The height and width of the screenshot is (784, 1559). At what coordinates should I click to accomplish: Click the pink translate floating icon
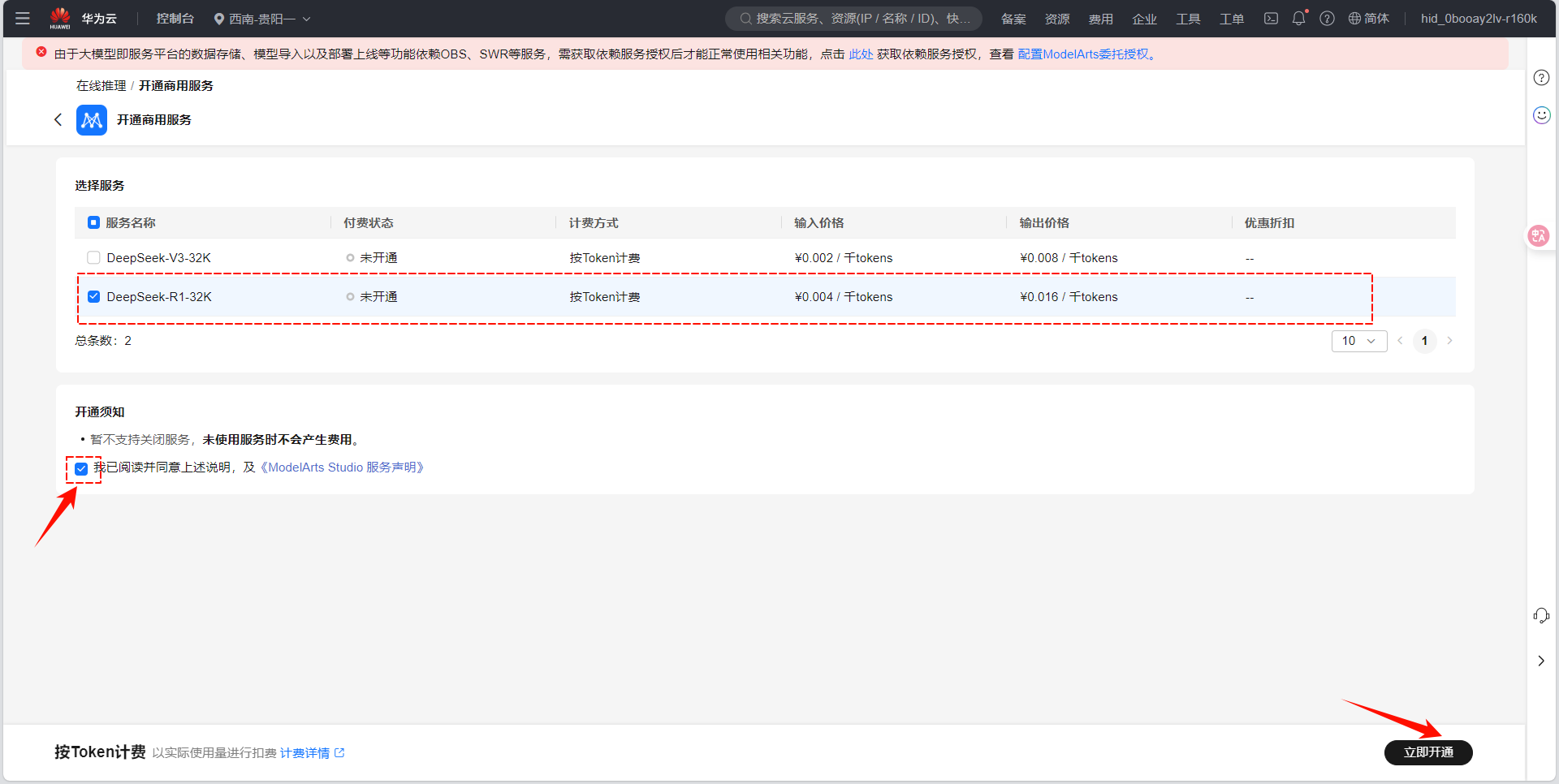[1538, 235]
